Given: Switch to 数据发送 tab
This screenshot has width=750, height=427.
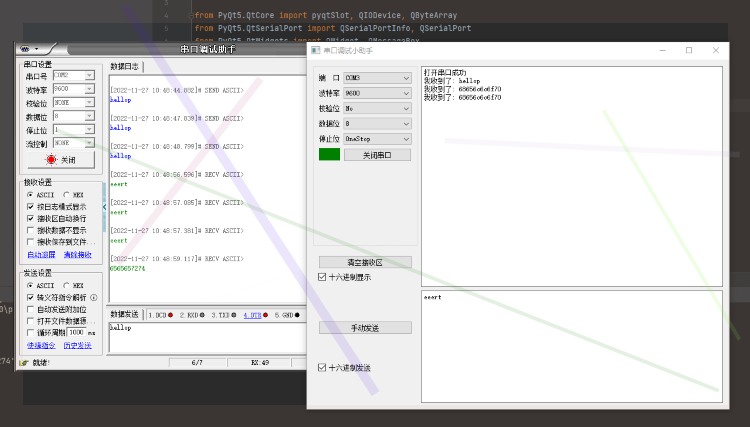Looking at the screenshot, I should click(x=124, y=314).
